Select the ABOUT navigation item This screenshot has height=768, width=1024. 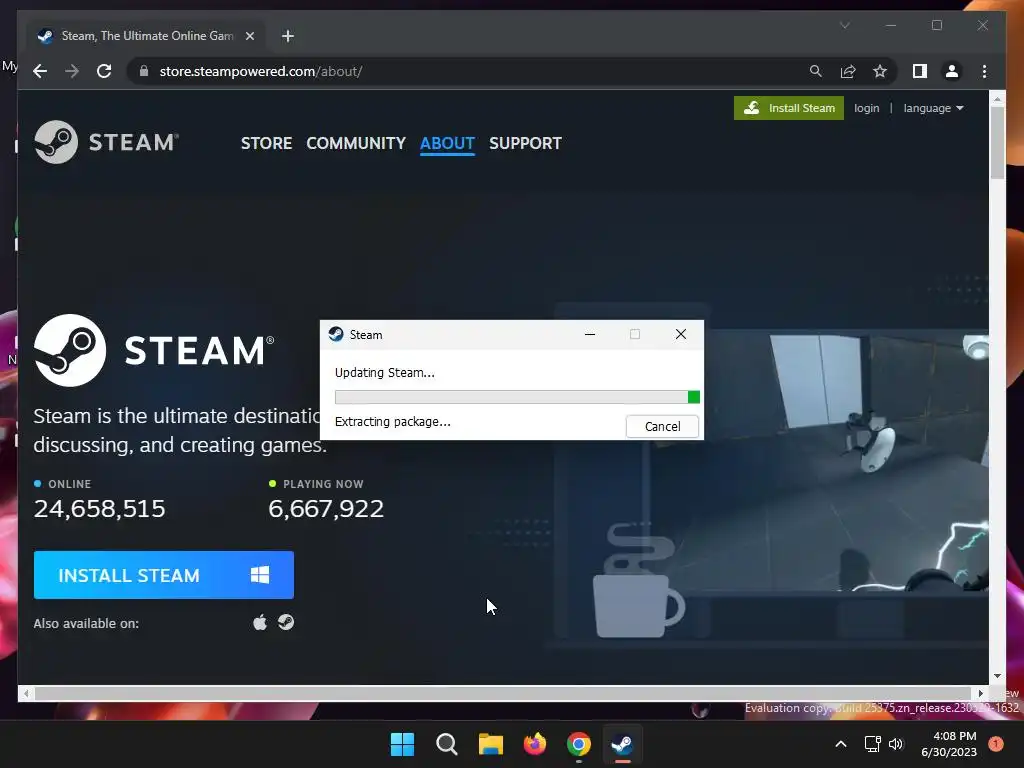click(x=447, y=143)
